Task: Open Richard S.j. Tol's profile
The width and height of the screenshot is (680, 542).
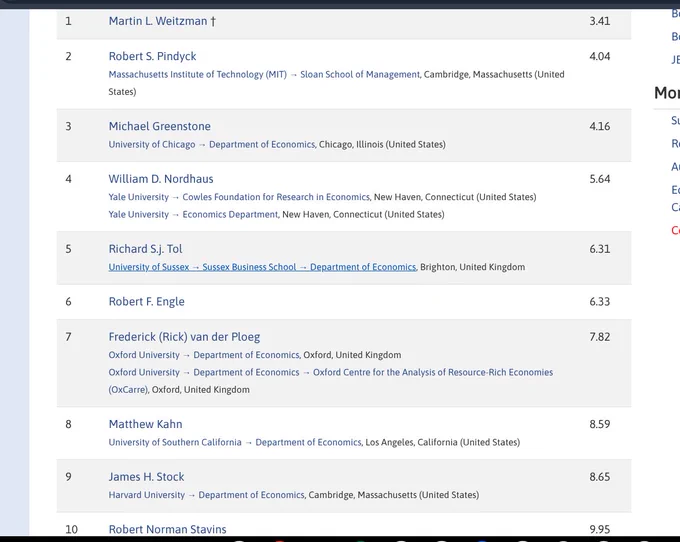Action: (x=145, y=249)
